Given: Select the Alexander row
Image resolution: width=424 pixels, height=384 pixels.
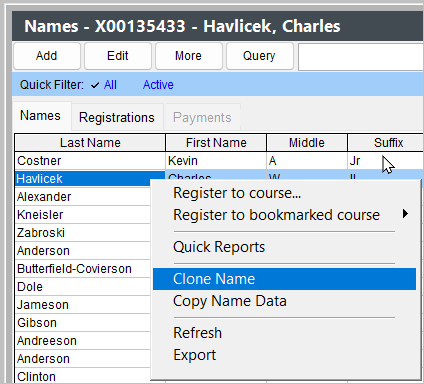Looking at the screenshot, I should click(83, 197).
